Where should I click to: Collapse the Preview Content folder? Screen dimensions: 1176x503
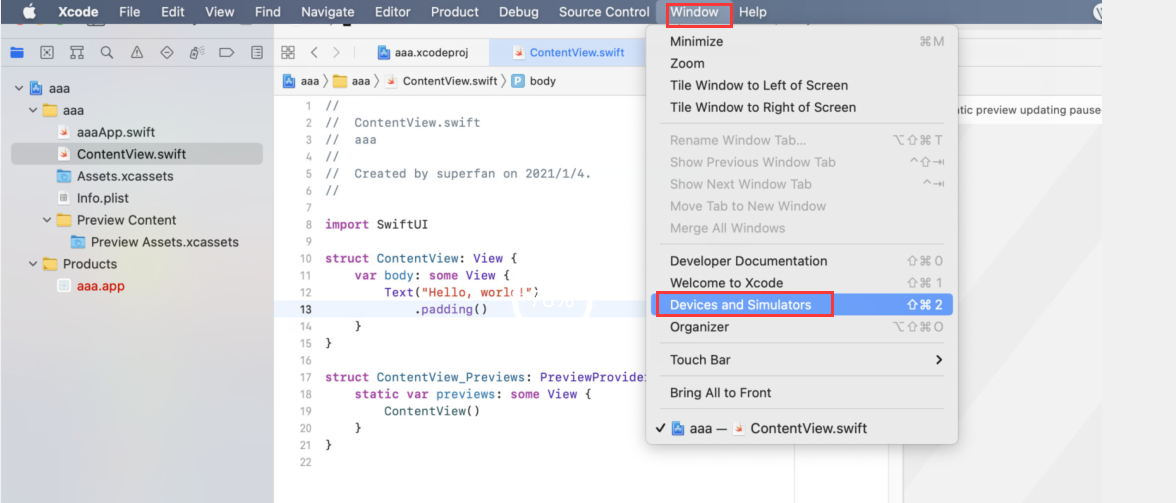coord(47,220)
